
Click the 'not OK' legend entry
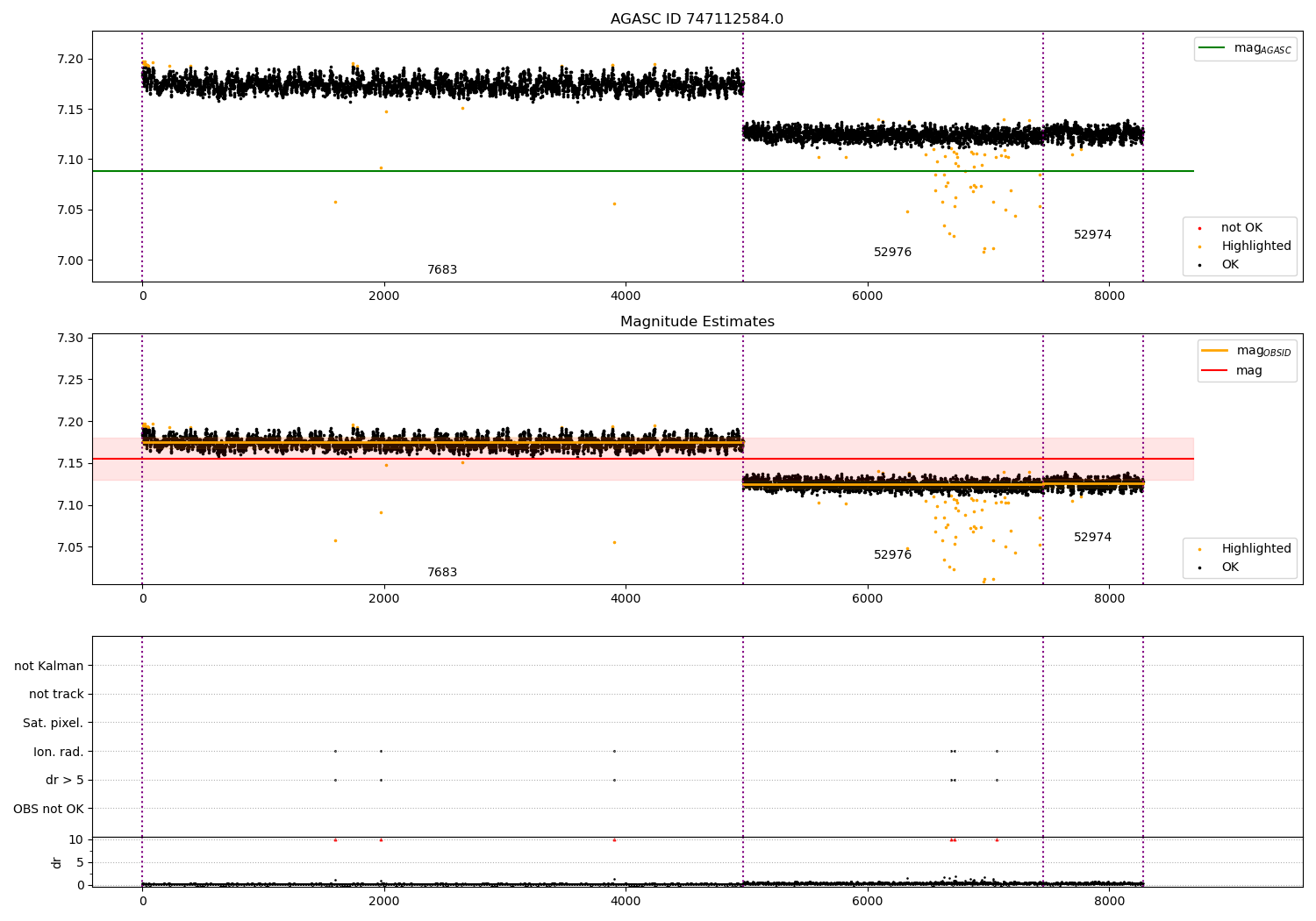point(1241,228)
